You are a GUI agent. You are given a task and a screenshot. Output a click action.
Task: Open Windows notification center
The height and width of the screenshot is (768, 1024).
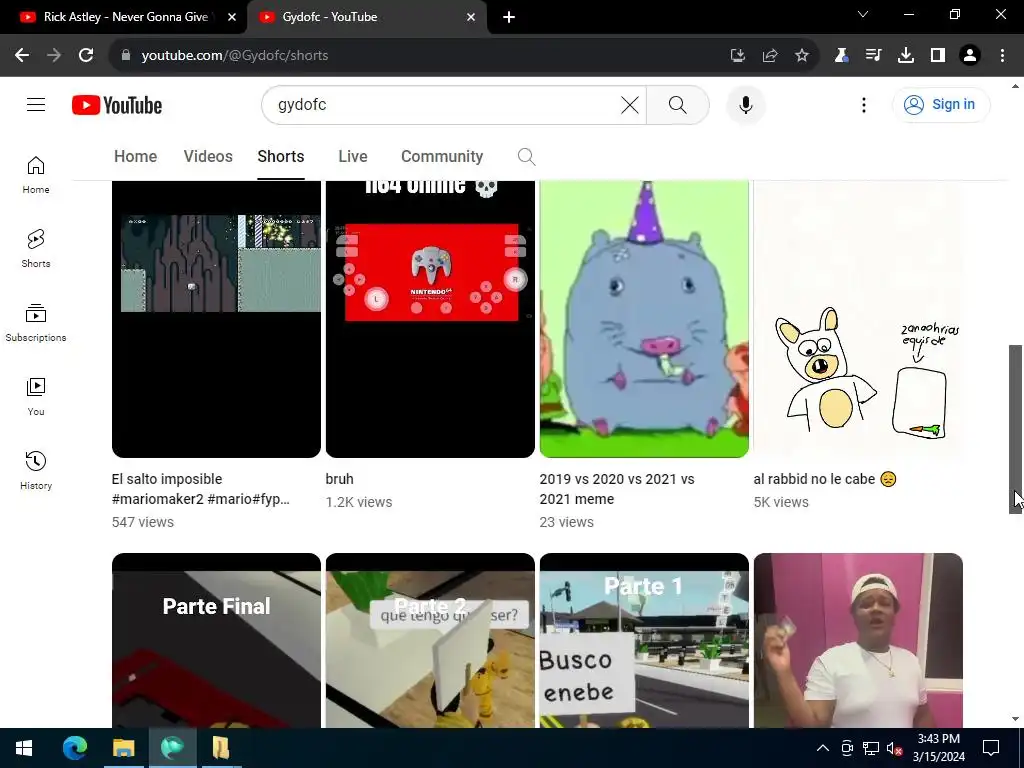[x=991, y=748]
